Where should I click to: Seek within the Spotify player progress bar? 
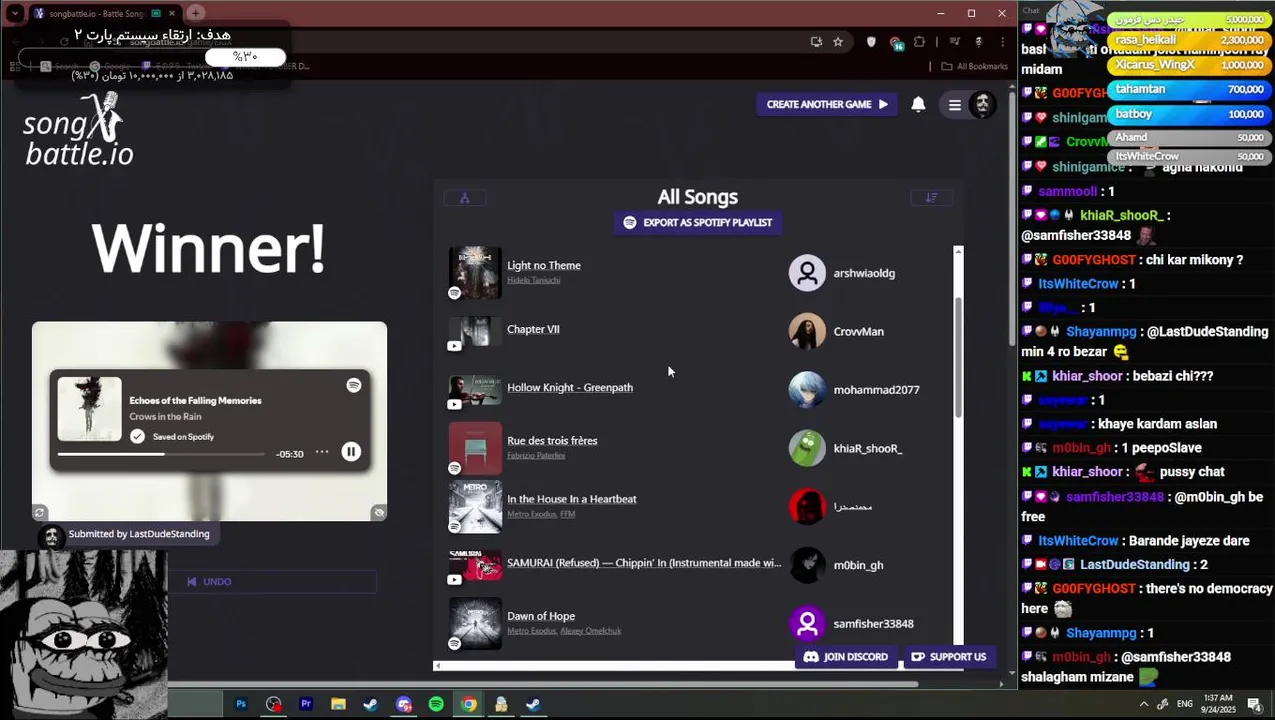click(161, 454)
